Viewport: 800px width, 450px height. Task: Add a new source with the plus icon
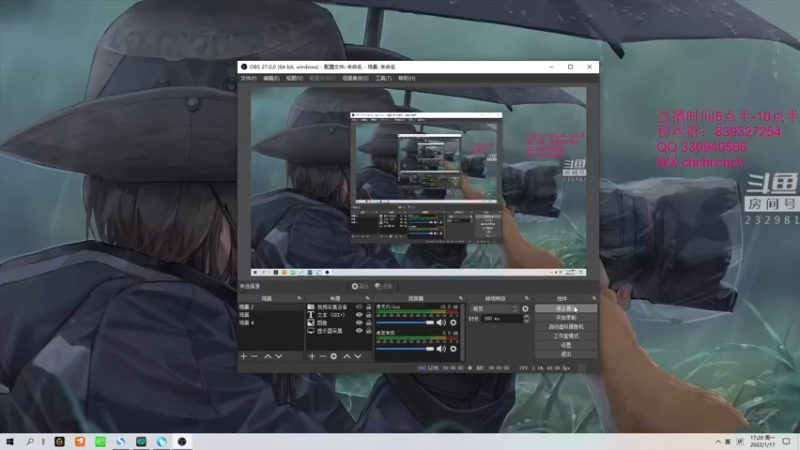[x=312, y=356]
